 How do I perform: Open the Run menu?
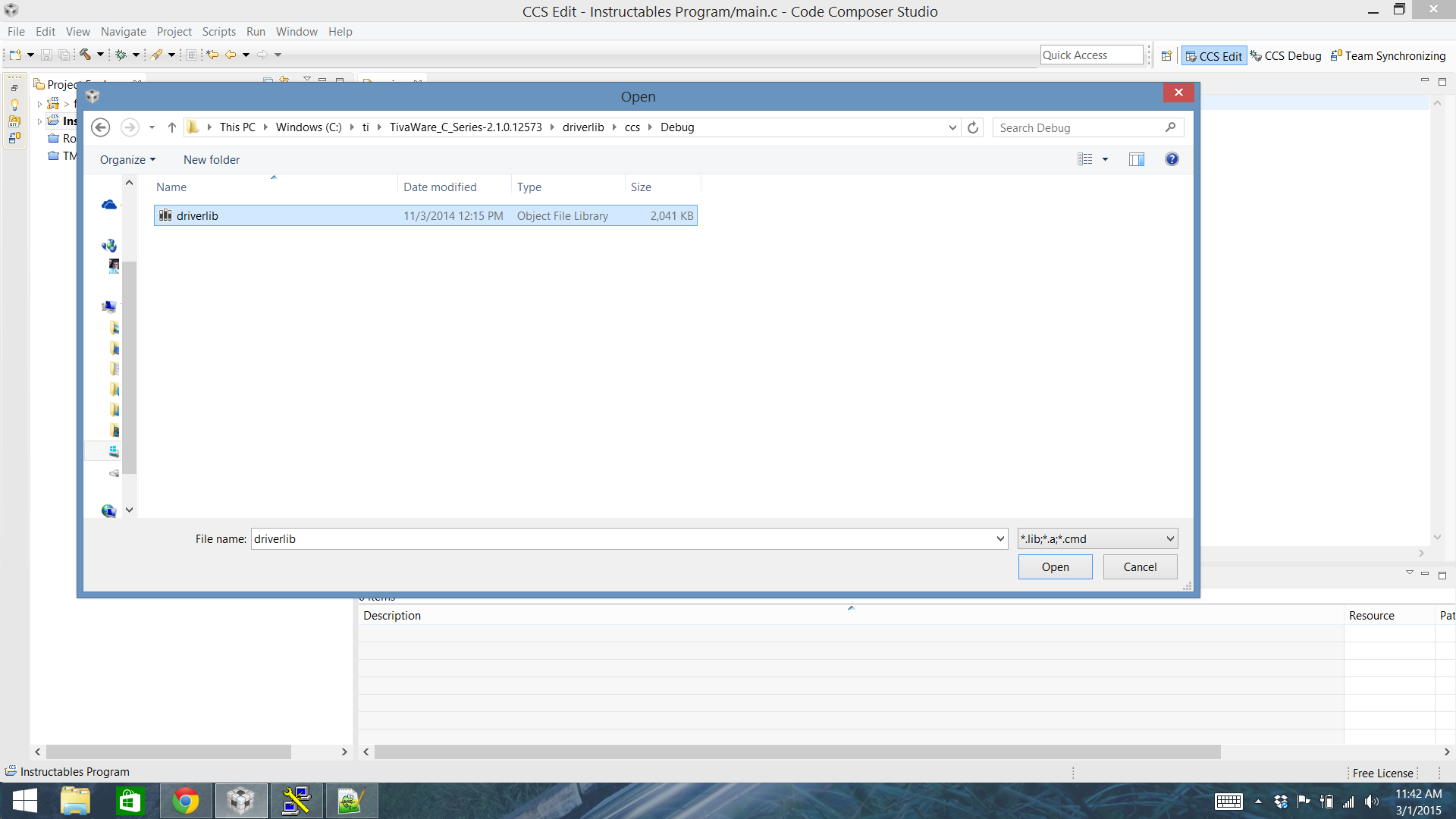(256, 32)
